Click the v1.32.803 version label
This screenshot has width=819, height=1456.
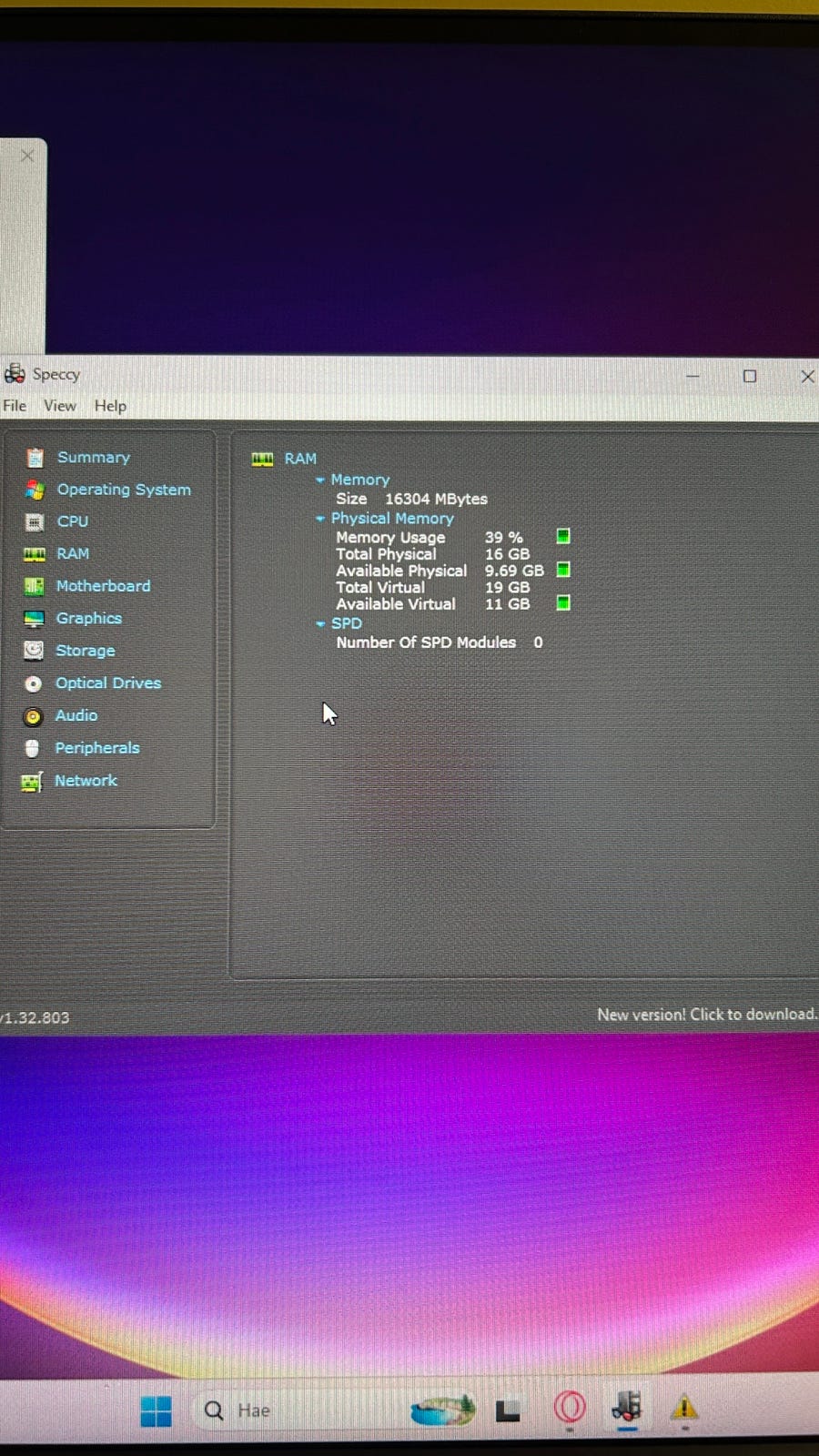(x=35, y=1017)
